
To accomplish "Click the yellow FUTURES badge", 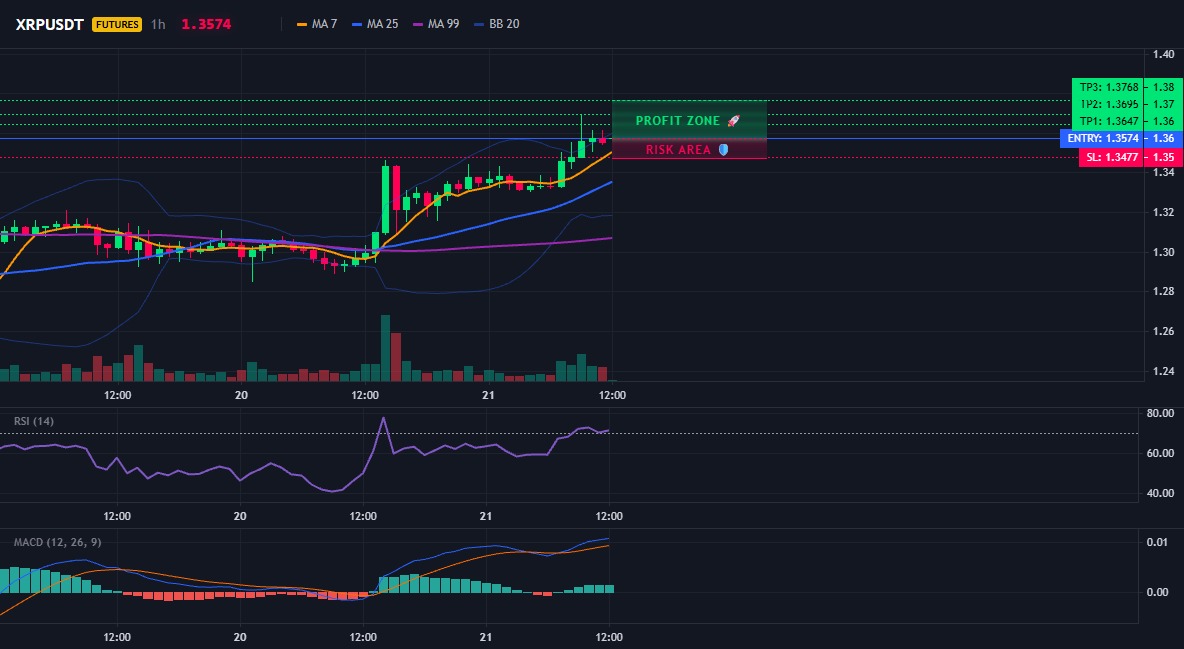I will pyautogui.click(x=117, y=24).
